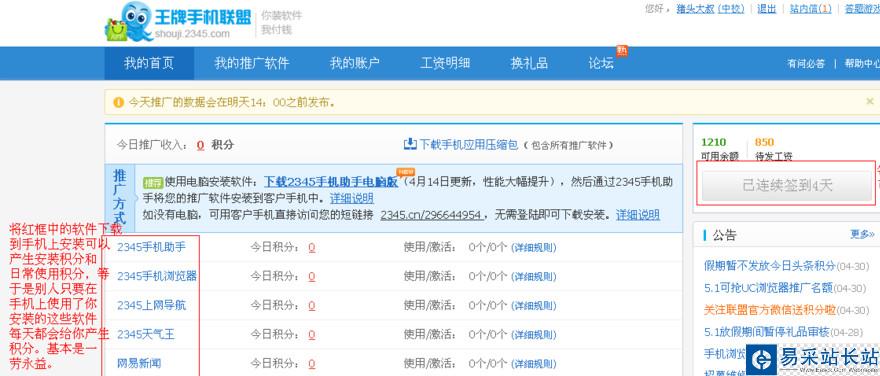Image resolution: width=880 pixels, height=376 pixels.
Task: Switch to 工资明细 tab
Action: click(445, 63)
